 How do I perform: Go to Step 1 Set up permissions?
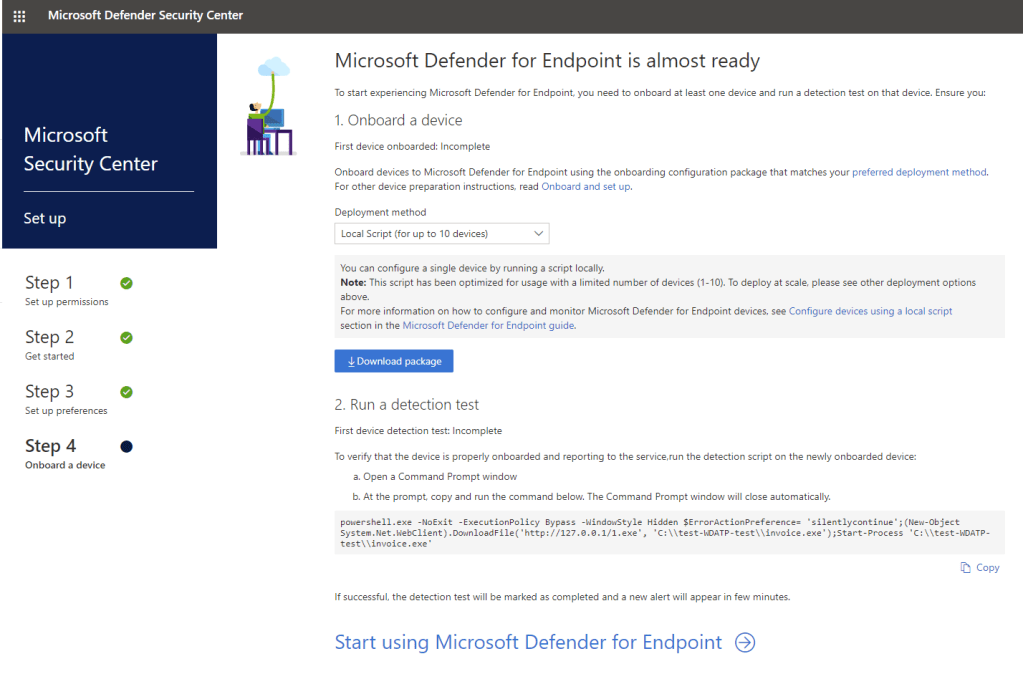click(66, 290)
